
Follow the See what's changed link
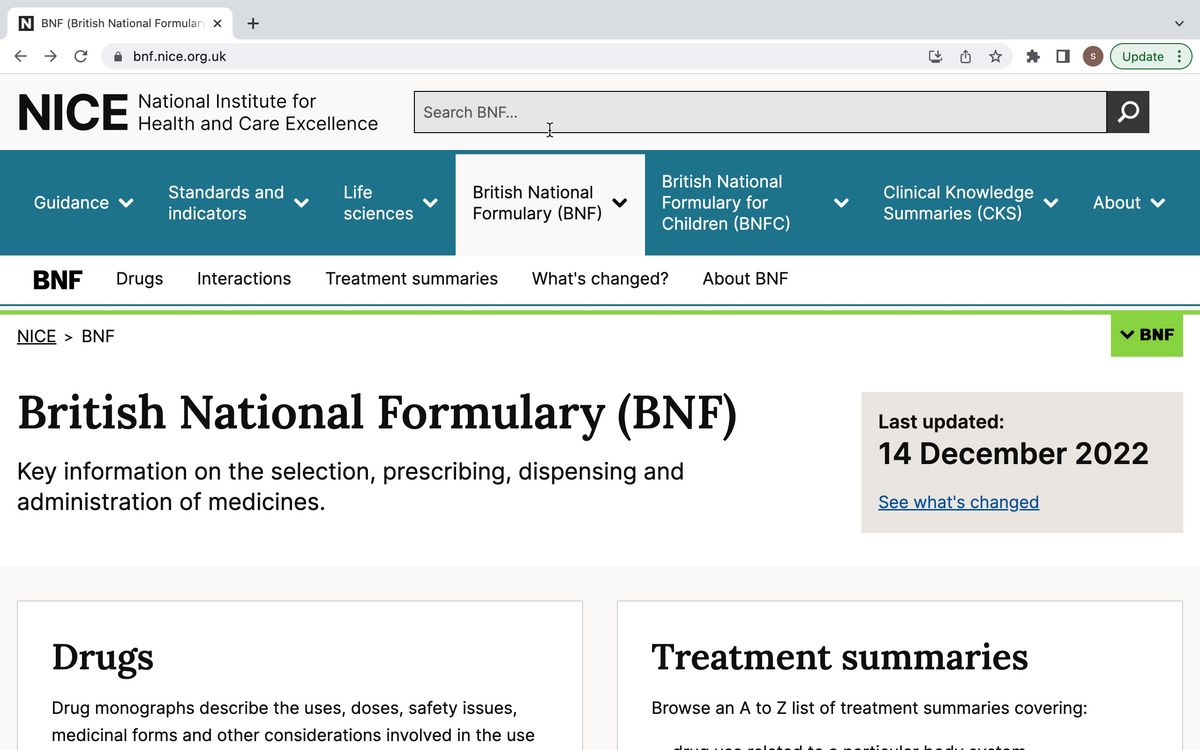(958, 502)
